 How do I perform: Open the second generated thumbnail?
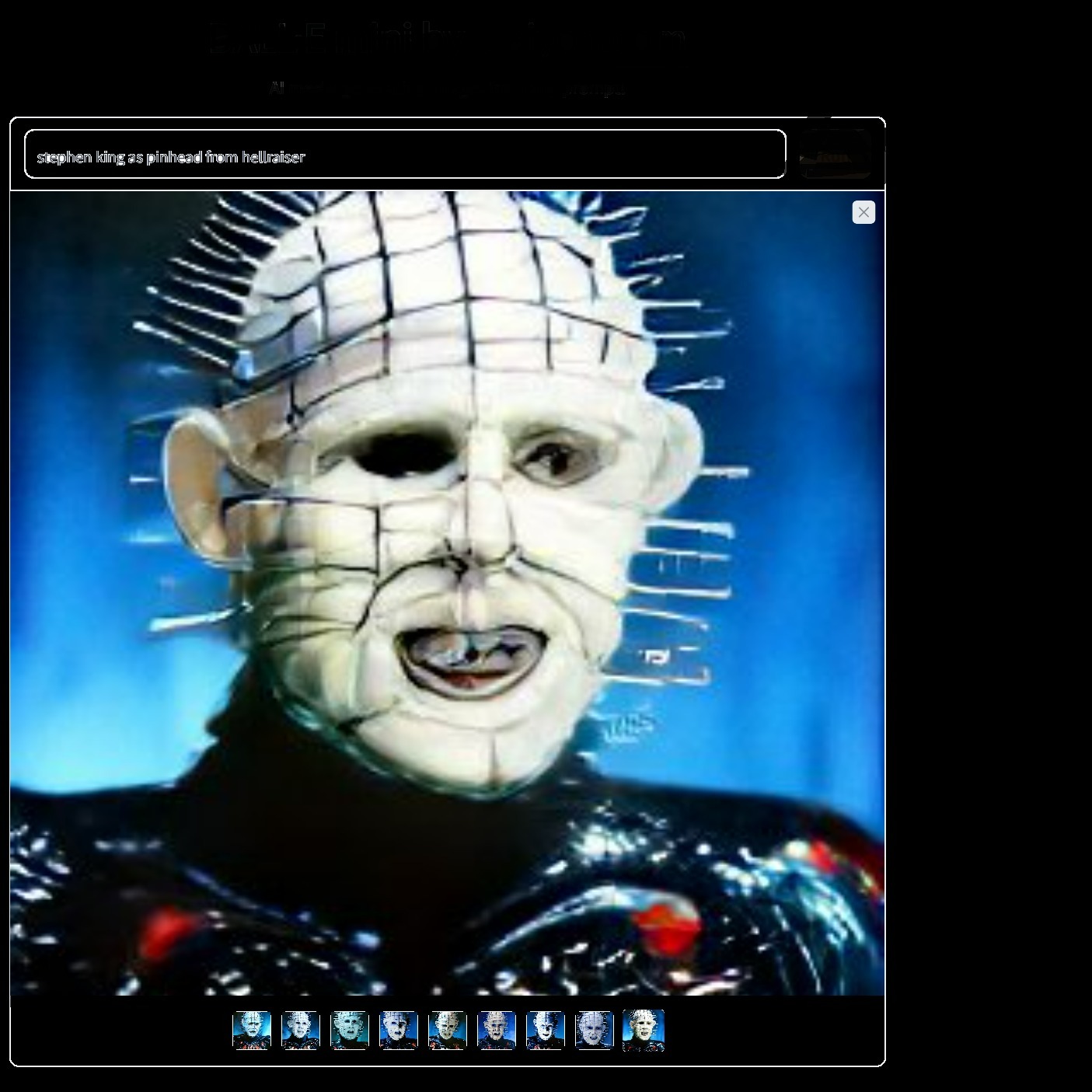point(301,1030)
